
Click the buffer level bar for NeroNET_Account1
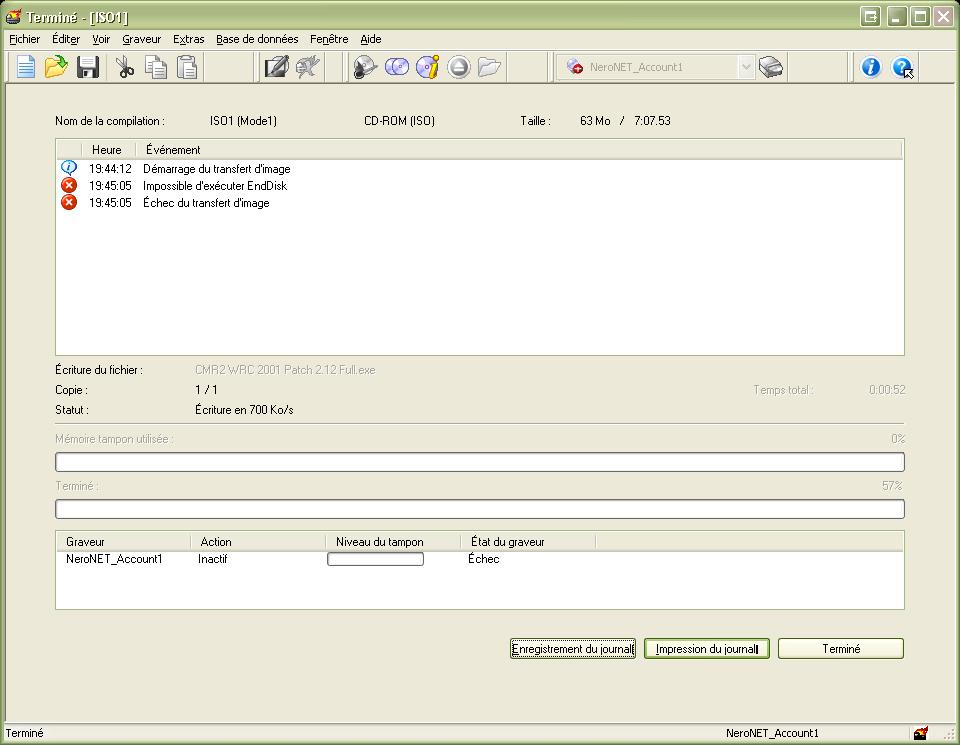[x=375, y=559]
